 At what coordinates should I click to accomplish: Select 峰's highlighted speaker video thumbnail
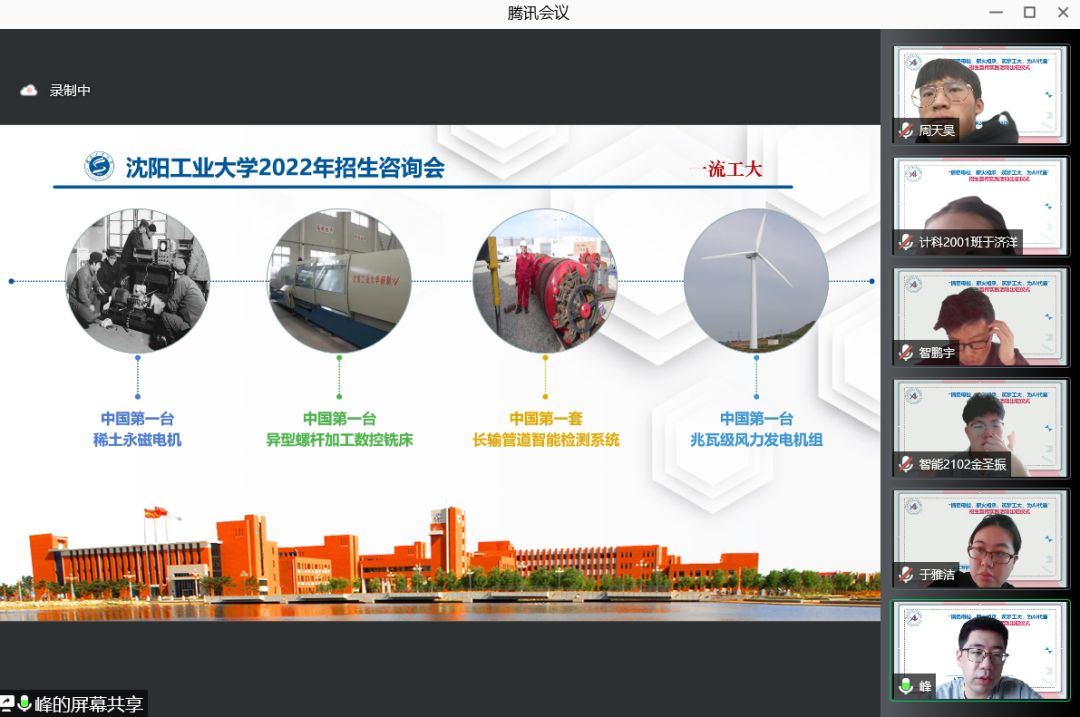point(981,650)
